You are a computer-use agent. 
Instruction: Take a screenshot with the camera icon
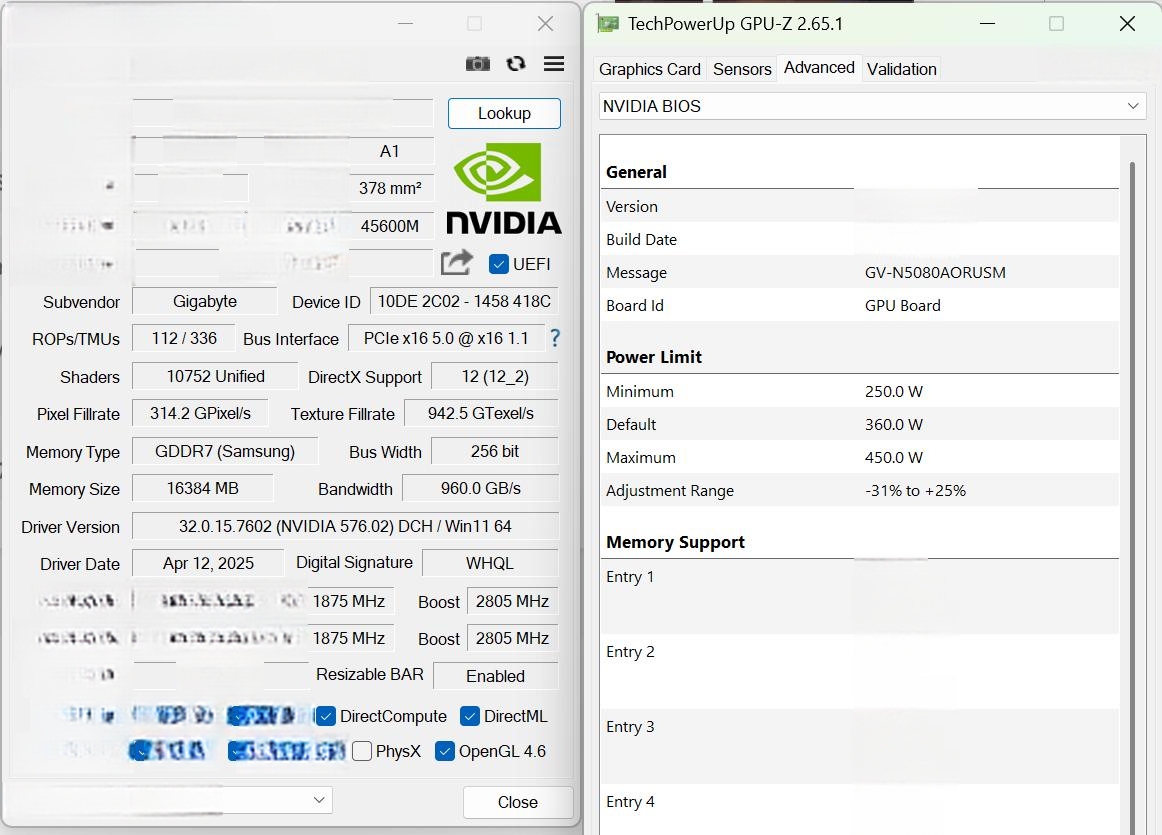pos(478,64)
